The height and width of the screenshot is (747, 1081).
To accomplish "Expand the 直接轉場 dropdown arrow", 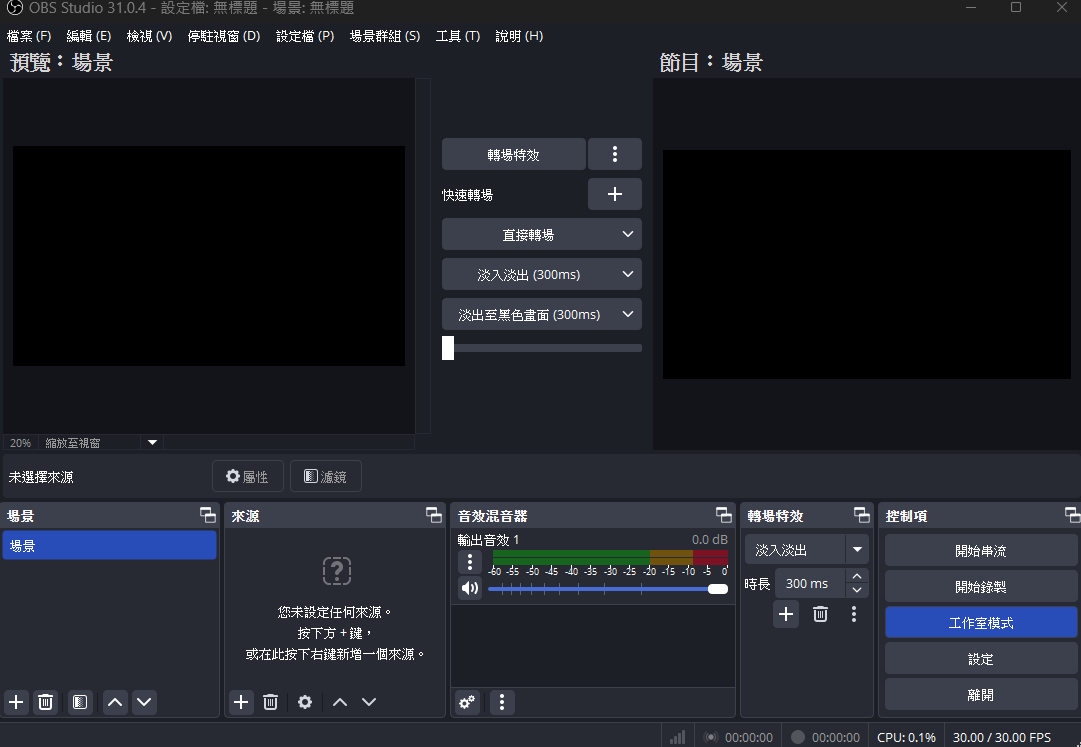I will point(628,234).
